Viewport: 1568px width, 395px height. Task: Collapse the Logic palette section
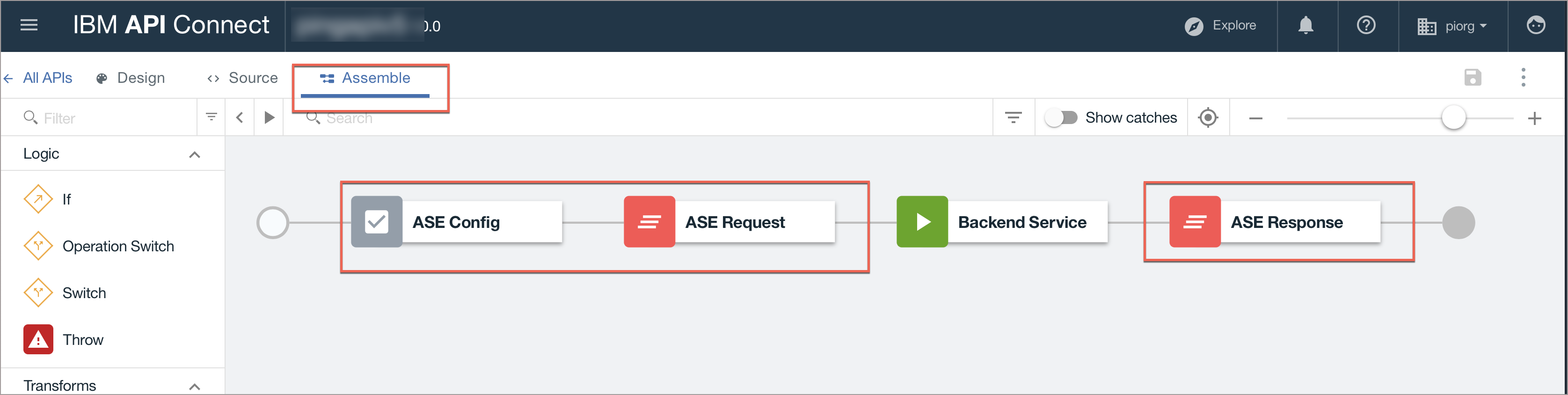pos(194,154)
